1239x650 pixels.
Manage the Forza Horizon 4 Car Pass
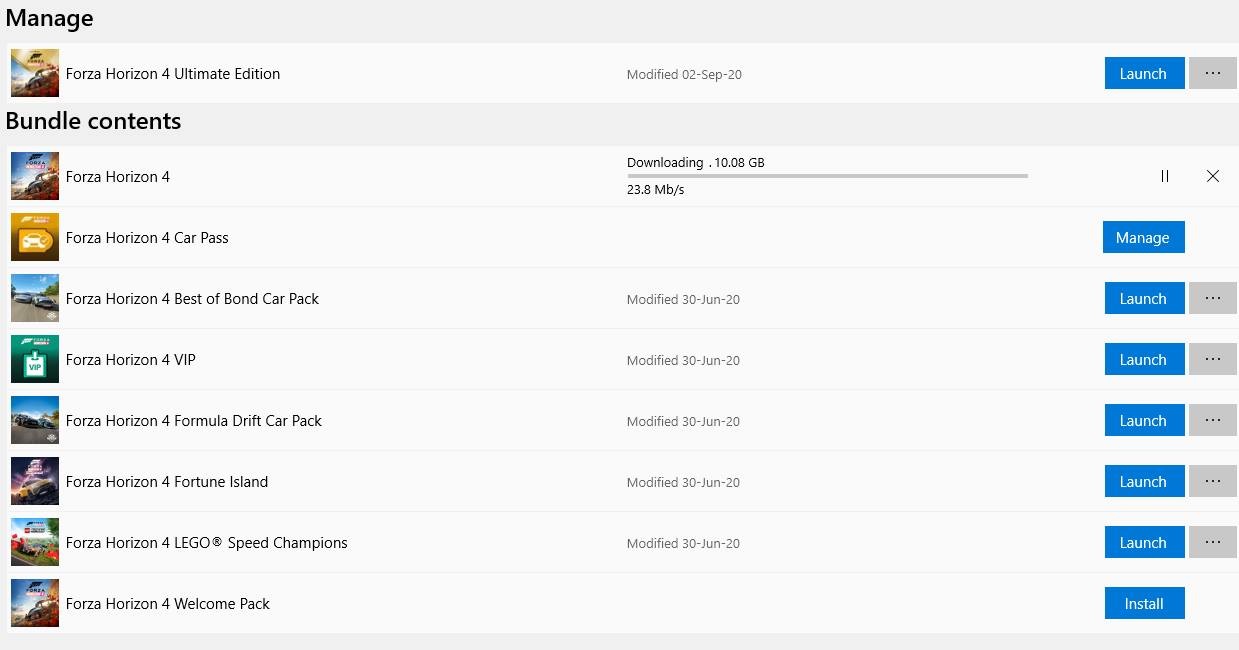(1144, 237)
